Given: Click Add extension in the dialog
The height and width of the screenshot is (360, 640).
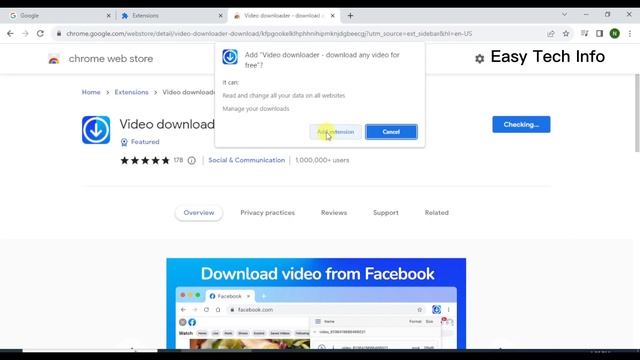Looking at the screenshot, I should pos(336,132).
